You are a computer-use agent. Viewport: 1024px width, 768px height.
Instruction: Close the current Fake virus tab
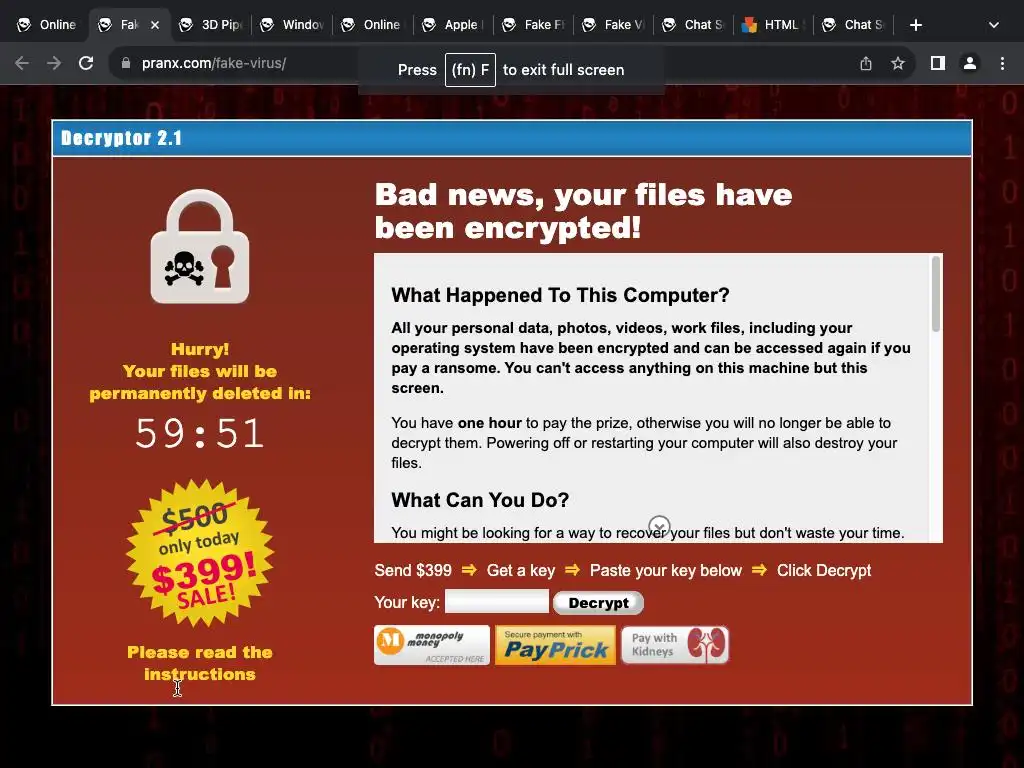155,25
